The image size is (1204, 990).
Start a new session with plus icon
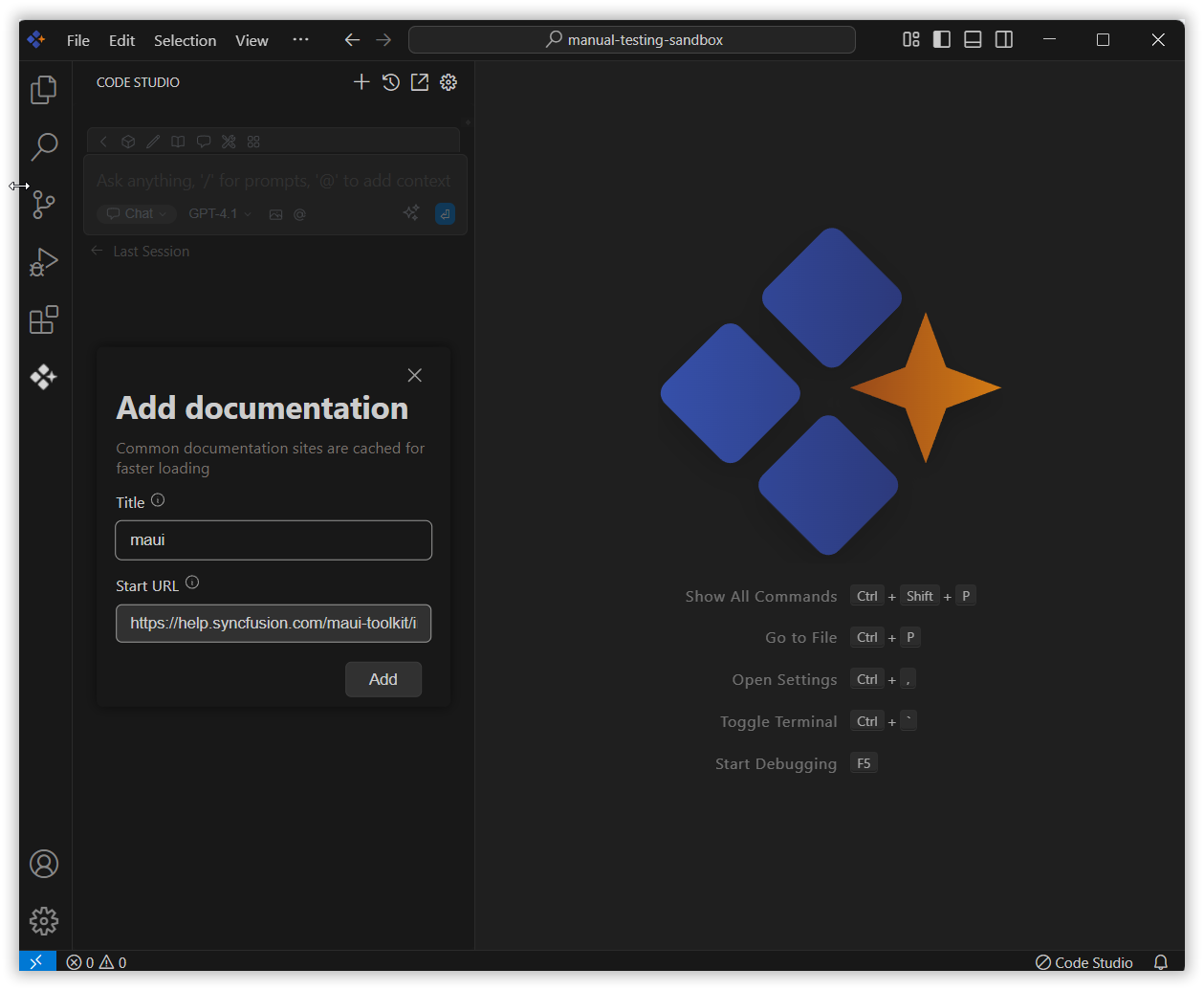[361, 82]
